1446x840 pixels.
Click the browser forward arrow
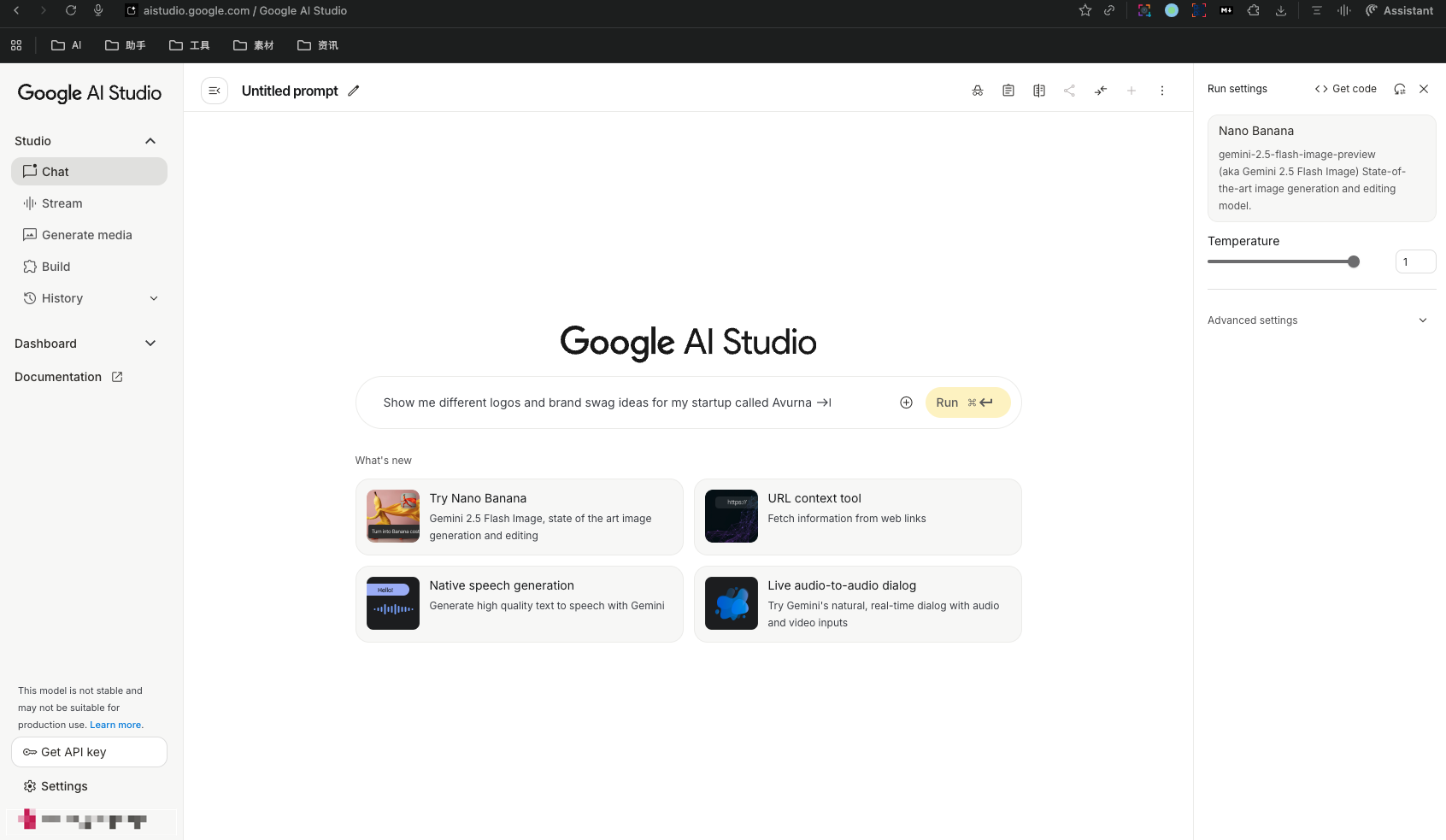(44, 10)
